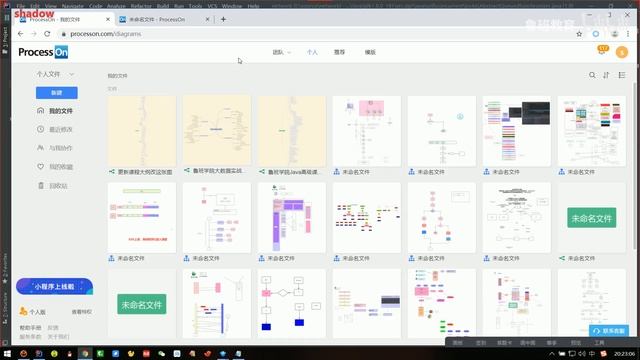Open the 个人 navigation item
Image resolution: width=640 pixels, height=360 pixels.
coord(312,52)
